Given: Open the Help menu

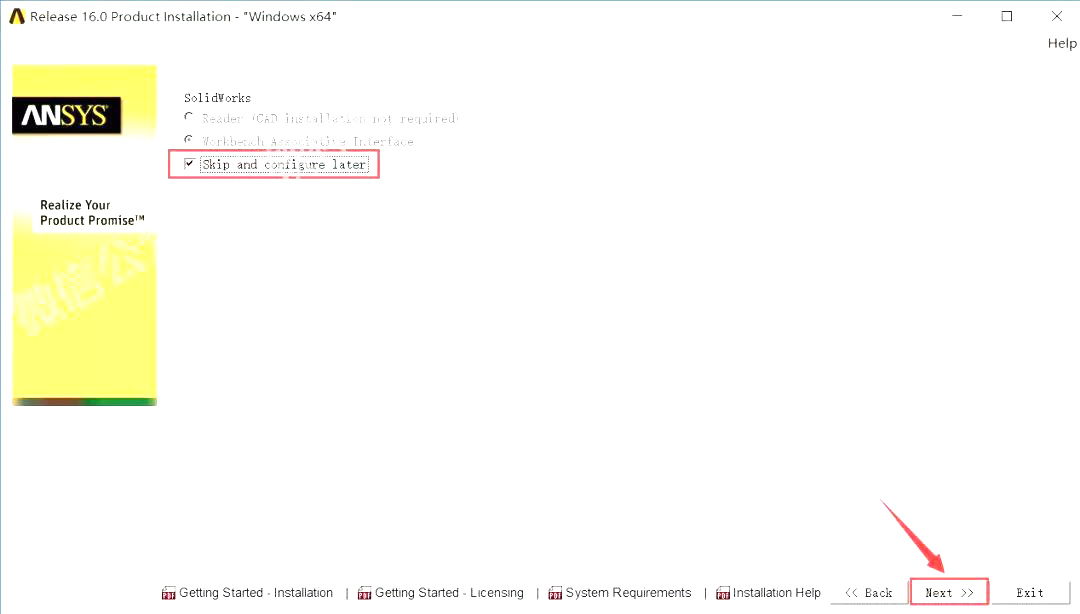Looking at the screenshot, I should pyautogui.click(x=1062, y=43).
